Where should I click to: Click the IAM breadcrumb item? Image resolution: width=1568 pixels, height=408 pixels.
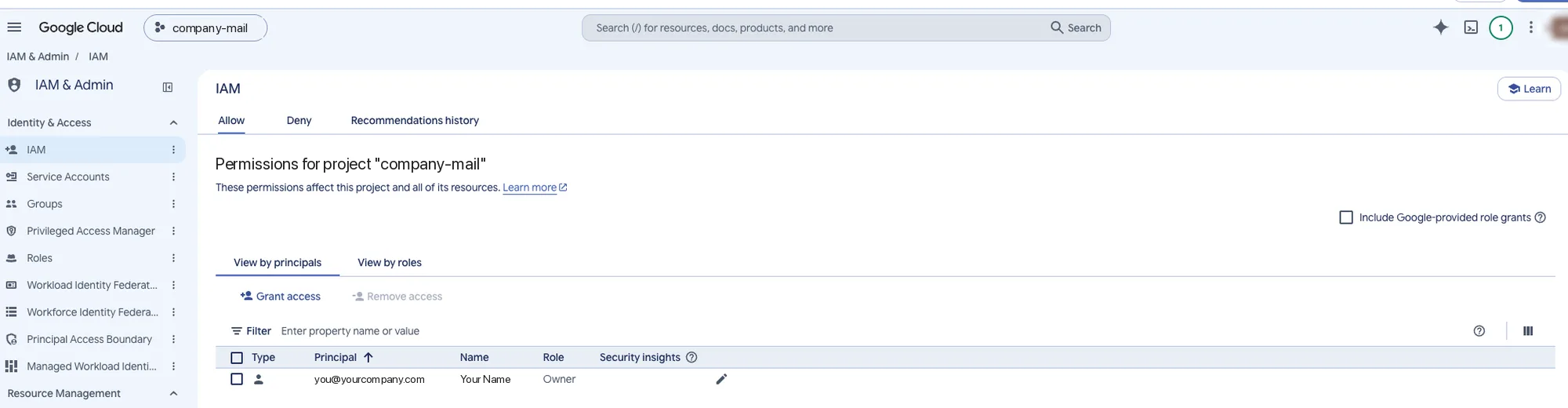[x=98, y=56]
